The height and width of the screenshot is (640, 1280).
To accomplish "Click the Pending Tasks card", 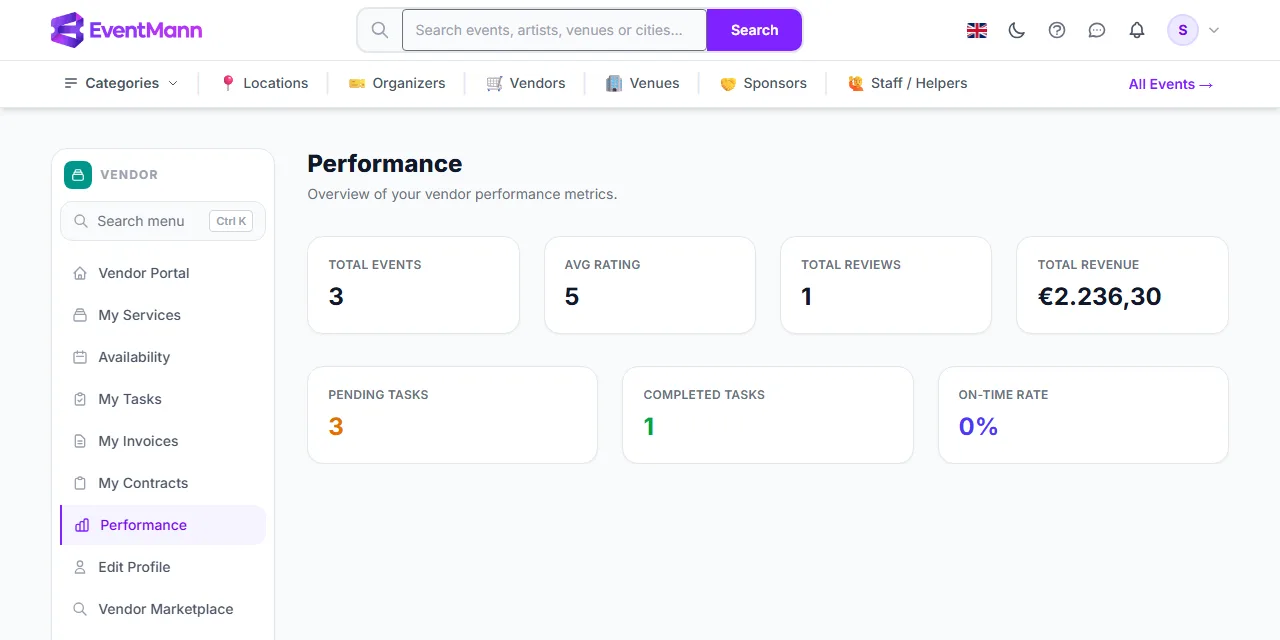I will click(x=452, y=415).
